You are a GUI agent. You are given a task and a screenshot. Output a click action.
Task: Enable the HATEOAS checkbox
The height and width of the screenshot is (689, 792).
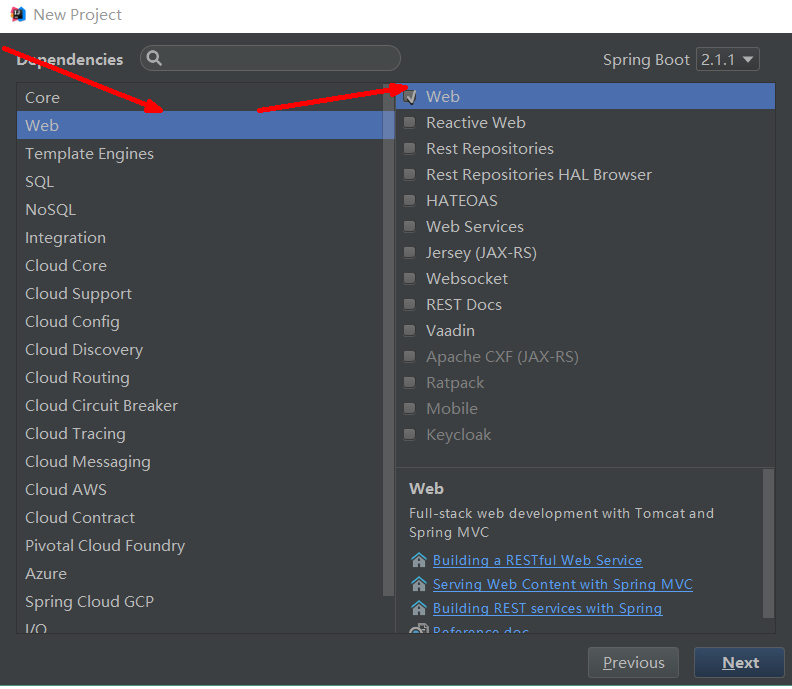(410, 200)
